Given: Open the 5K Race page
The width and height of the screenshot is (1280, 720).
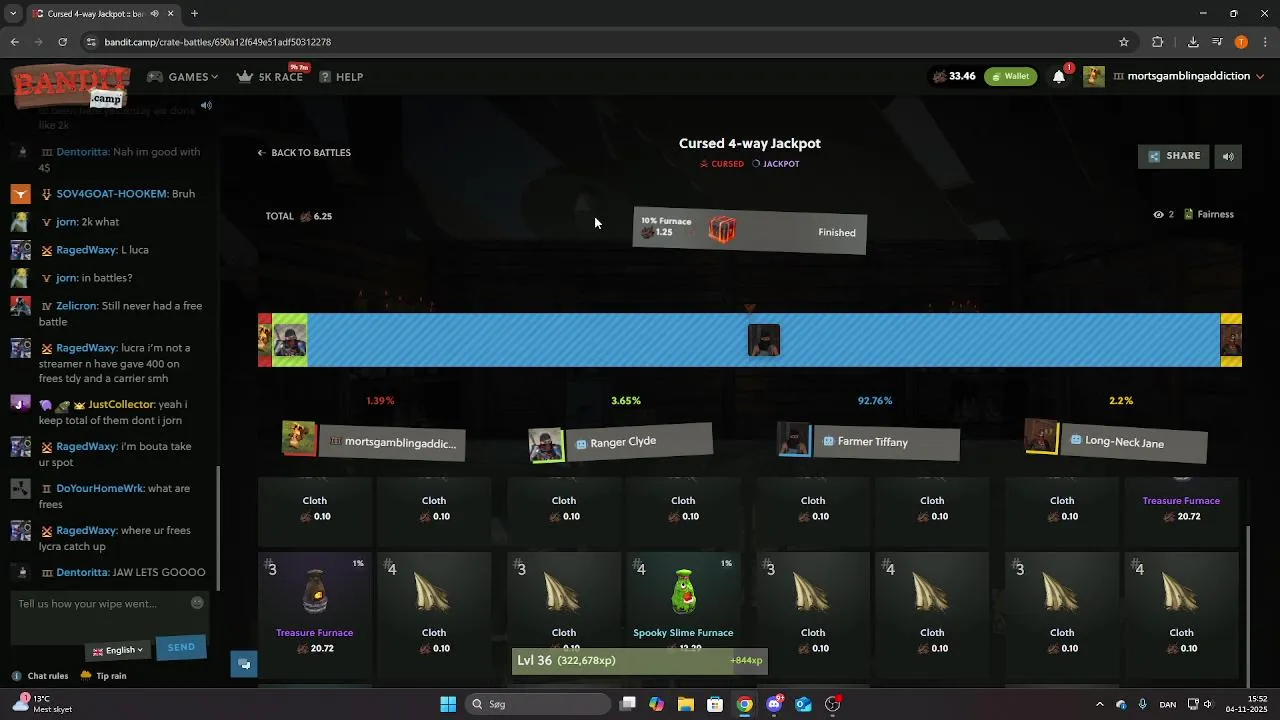Looking at the screenshot, I should (270, 77).
